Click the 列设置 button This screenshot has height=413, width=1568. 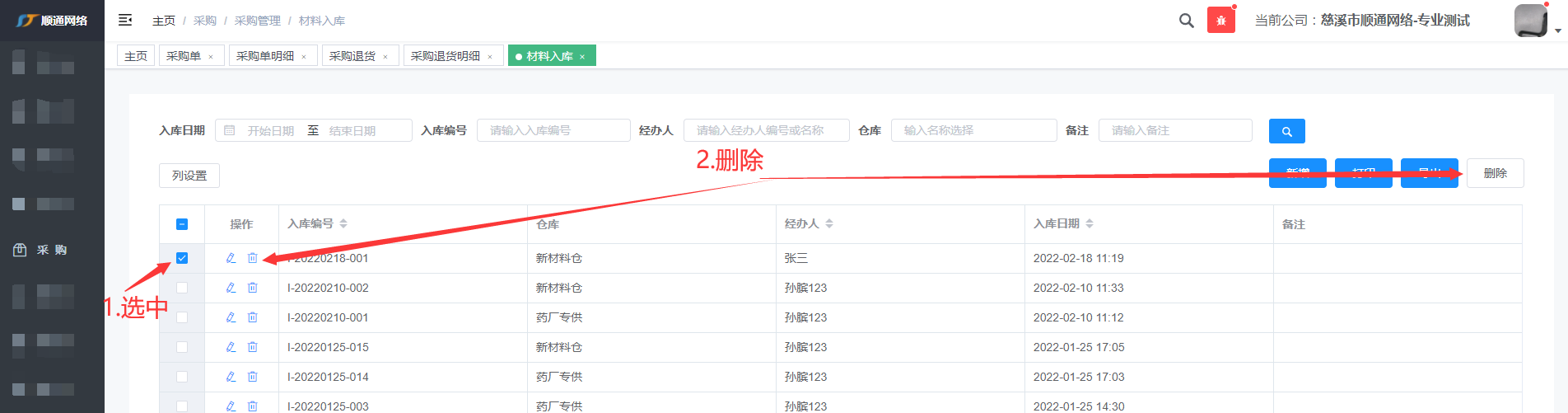pyautogui.click(x=189, y=176)
